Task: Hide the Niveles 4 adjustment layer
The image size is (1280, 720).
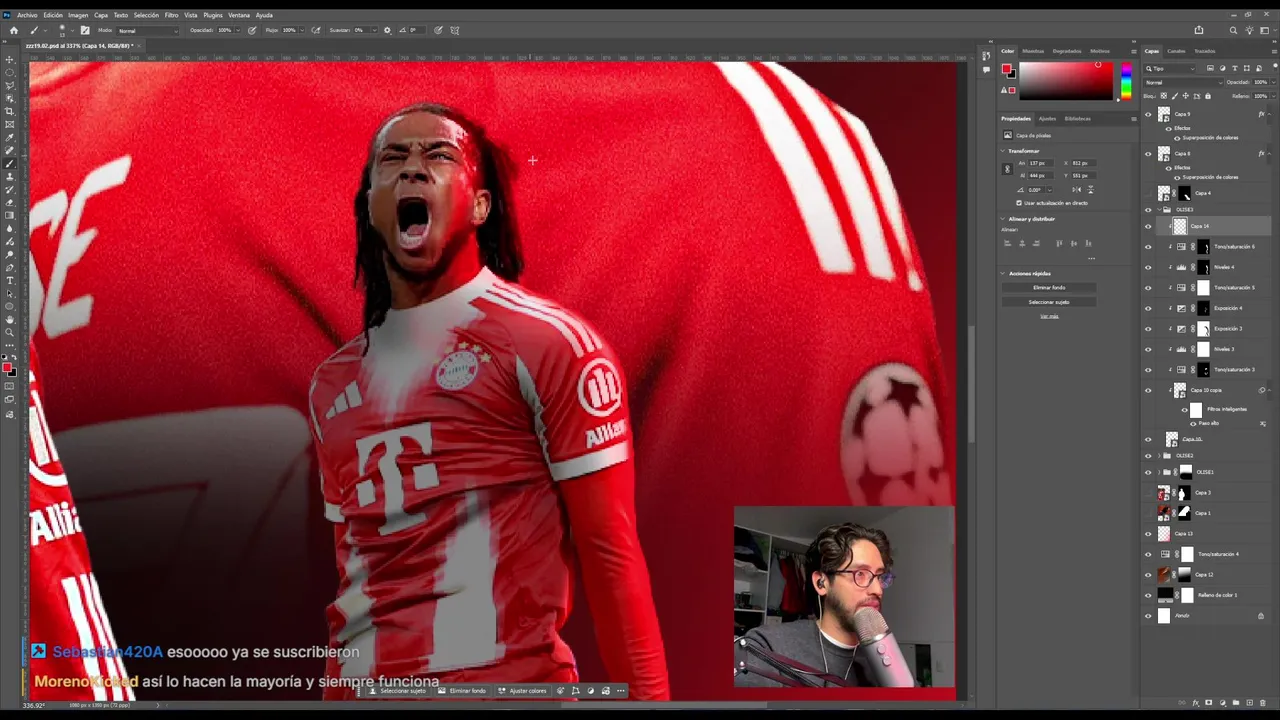Action: (1148, 267)
